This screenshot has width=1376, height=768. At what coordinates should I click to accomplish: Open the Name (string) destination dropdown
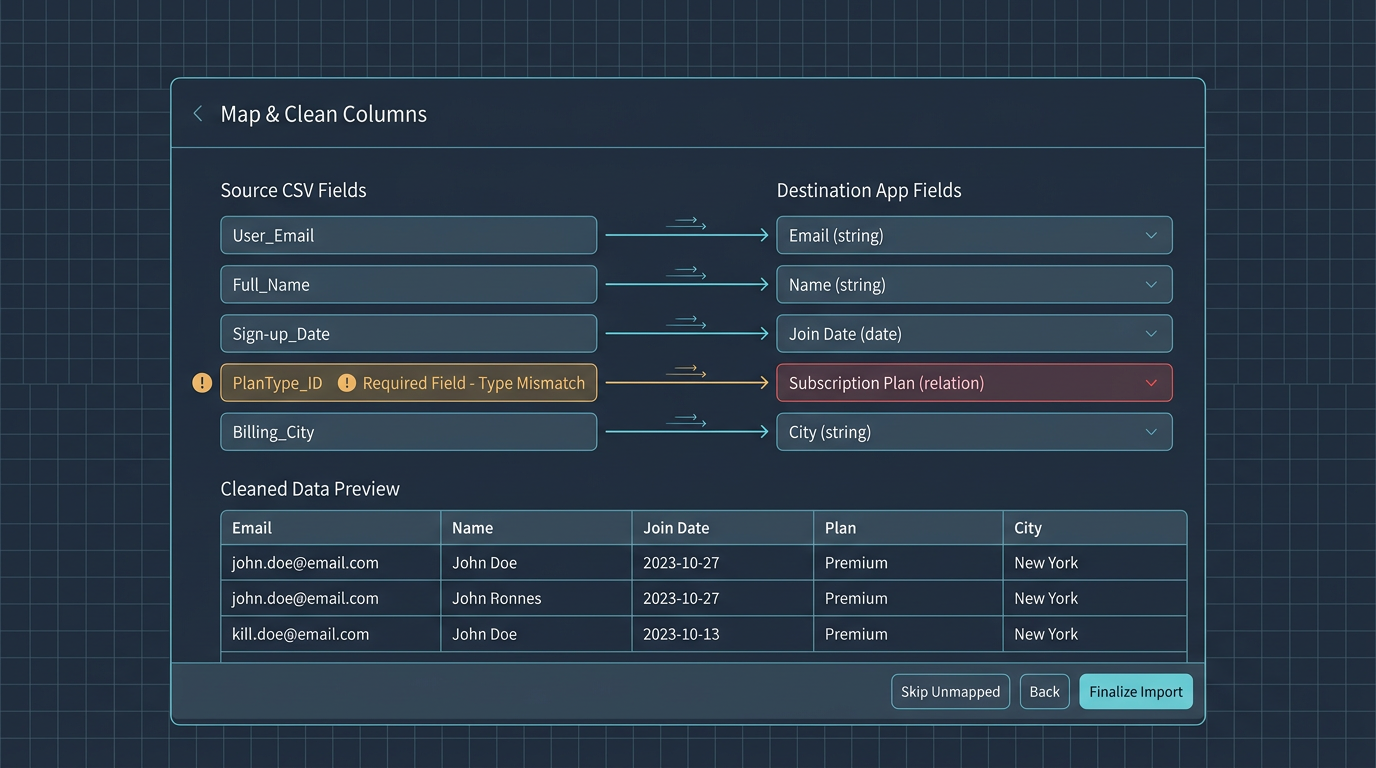[x=1151, y=284]
